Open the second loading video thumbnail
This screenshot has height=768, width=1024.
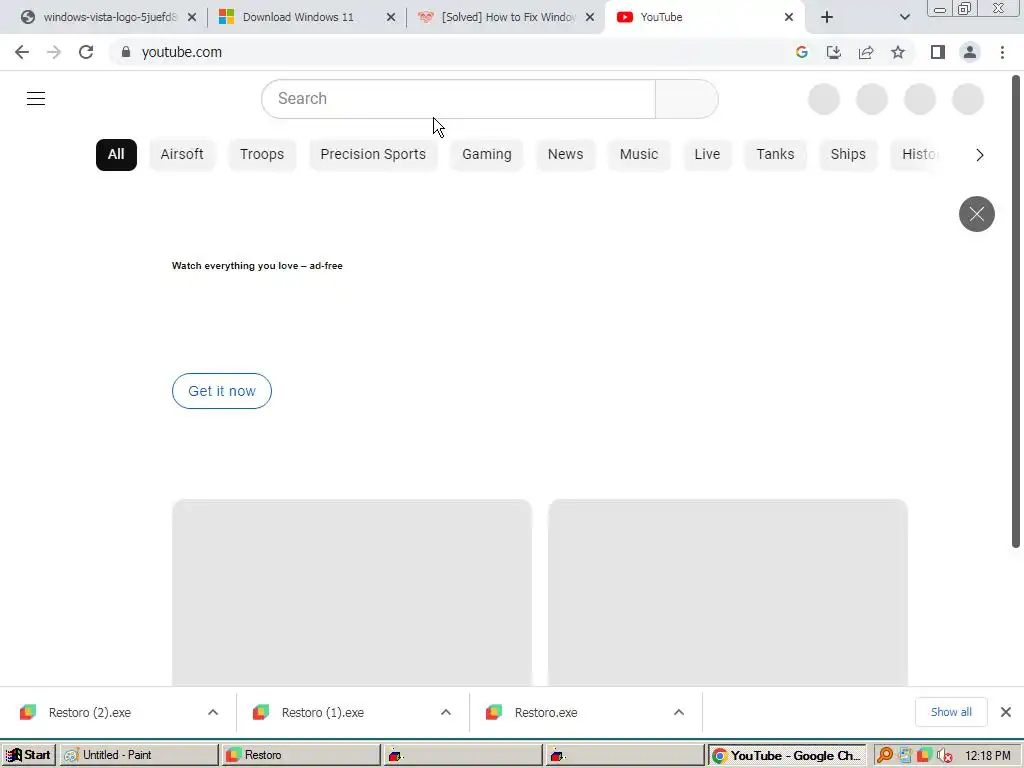click(x=728, y=593)
